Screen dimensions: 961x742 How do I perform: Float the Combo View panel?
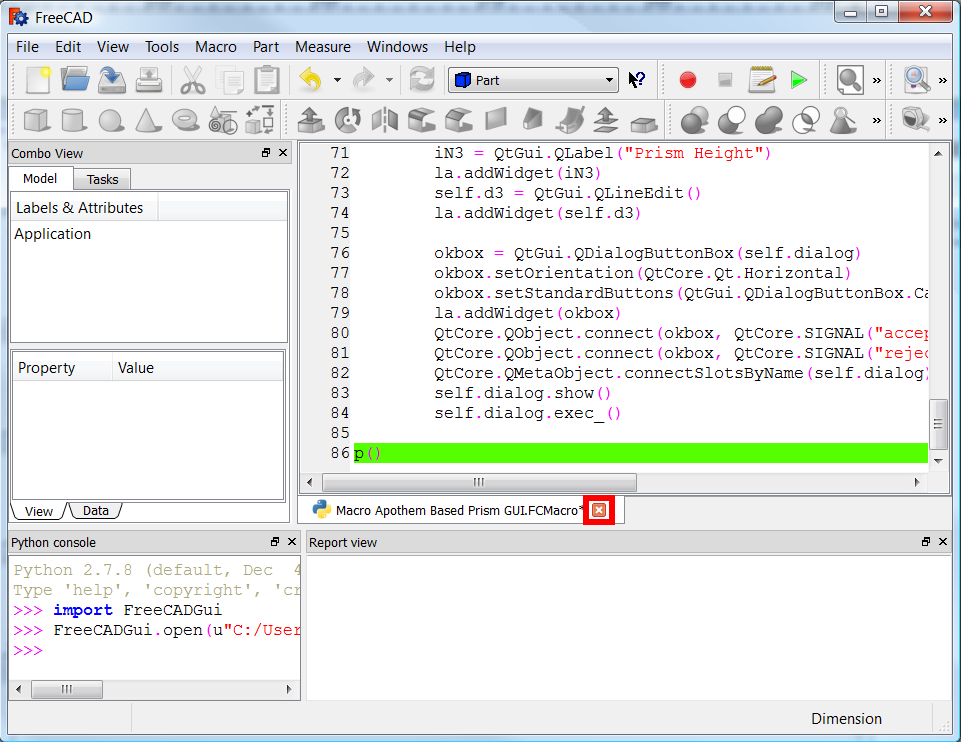266,153
